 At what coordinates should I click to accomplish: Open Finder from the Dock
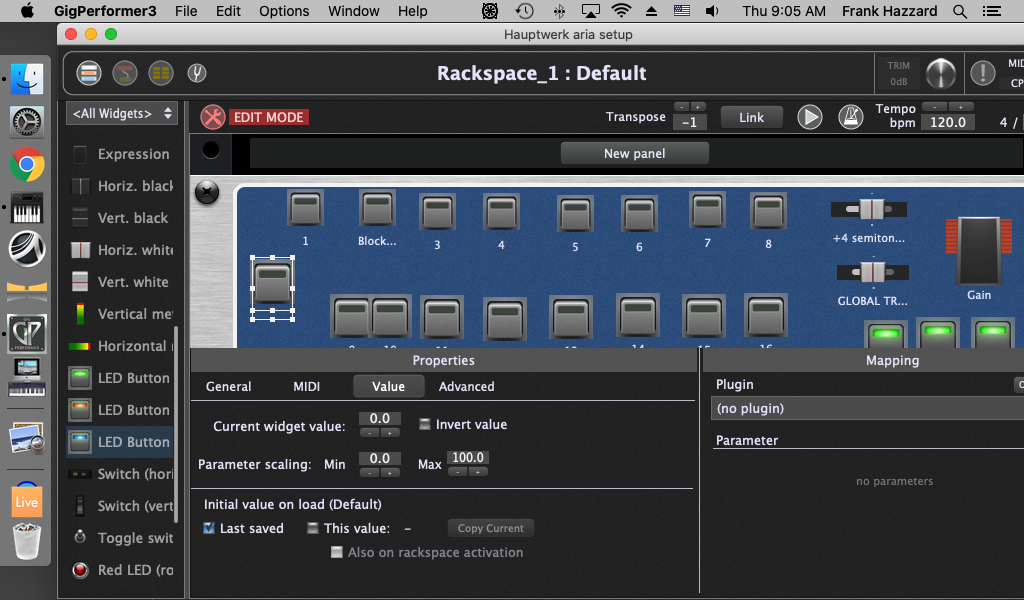(27, 79)
